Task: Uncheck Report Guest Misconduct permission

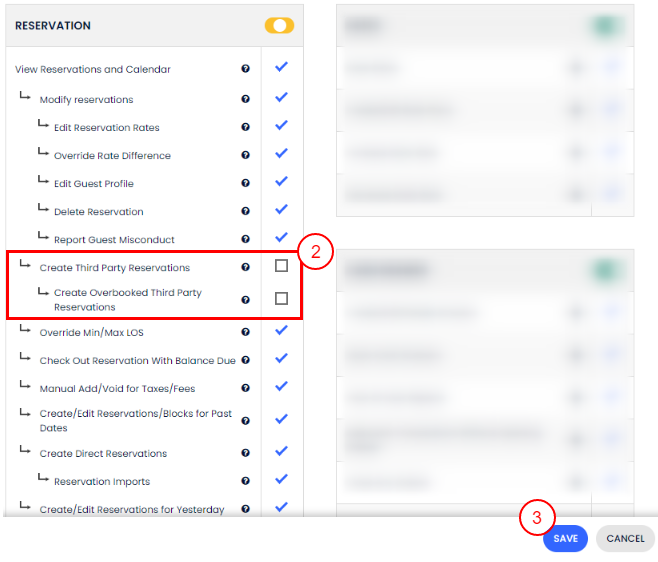Action: tap(281, 237)
